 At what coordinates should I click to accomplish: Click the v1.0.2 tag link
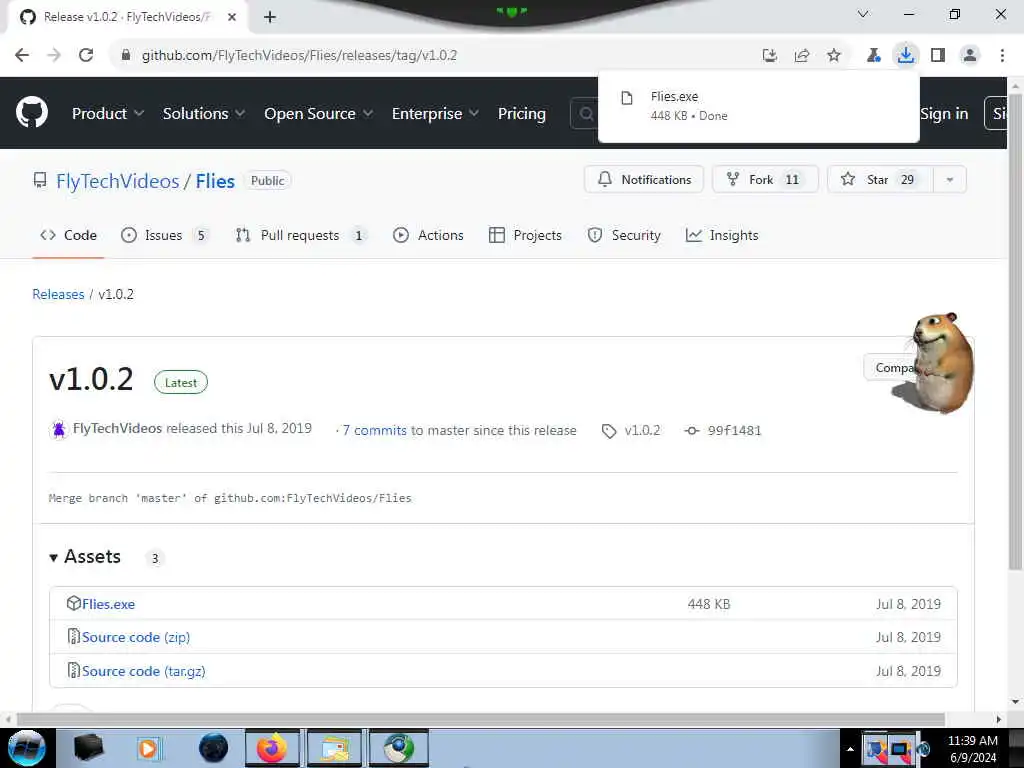coord(642,430)
